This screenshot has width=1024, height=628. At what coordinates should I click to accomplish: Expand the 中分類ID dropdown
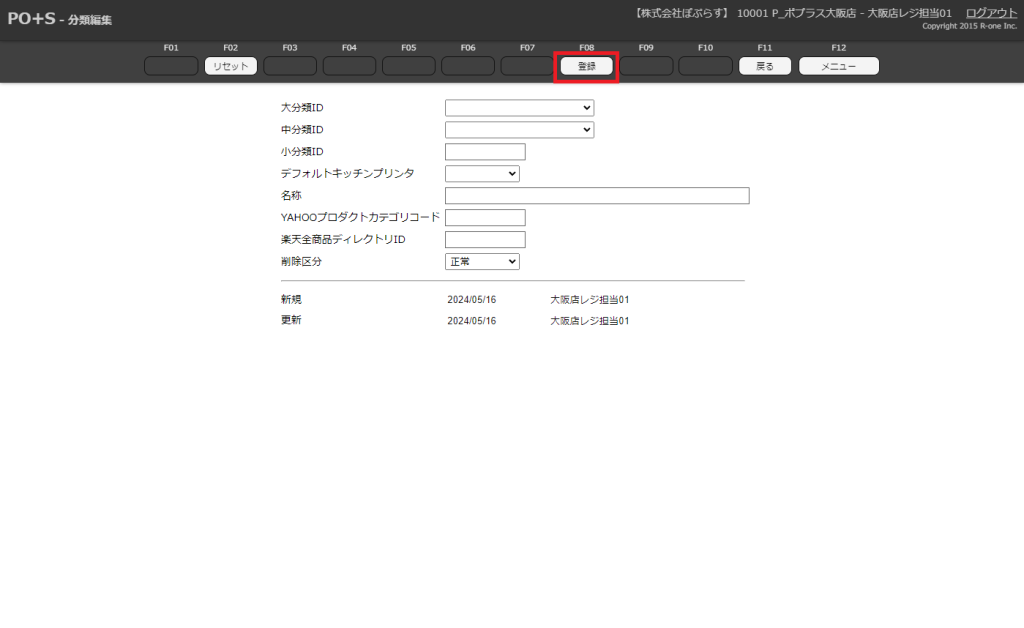click(519, 130)
